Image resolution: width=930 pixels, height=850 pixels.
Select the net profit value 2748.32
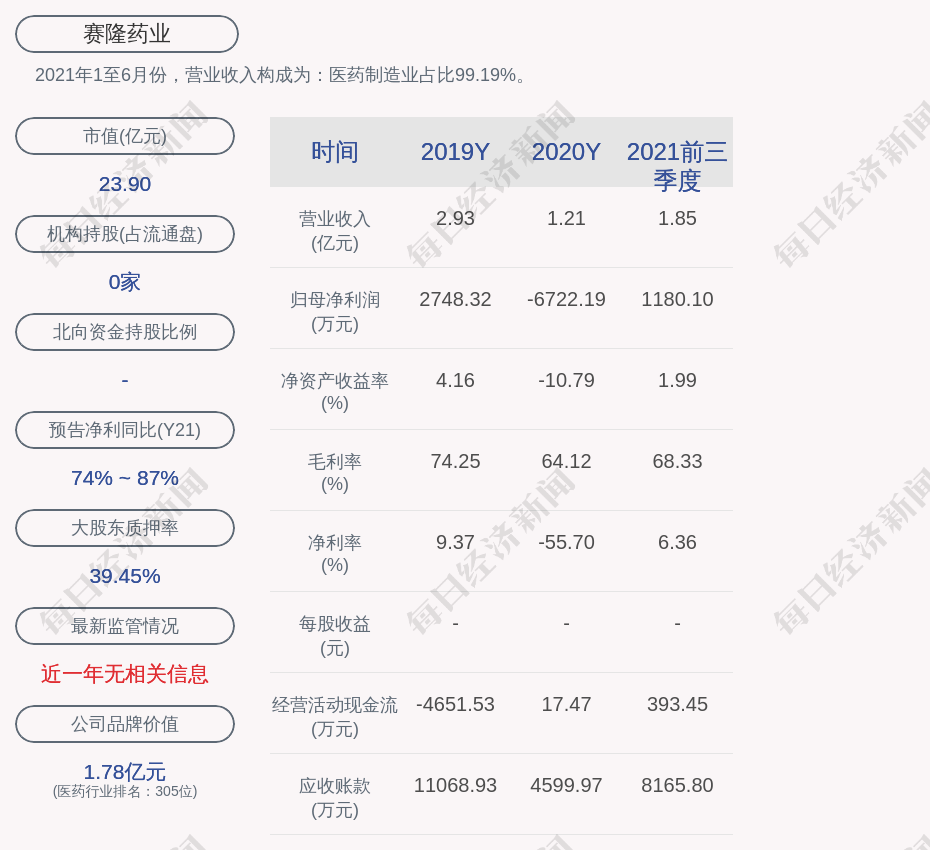(456, 300)
